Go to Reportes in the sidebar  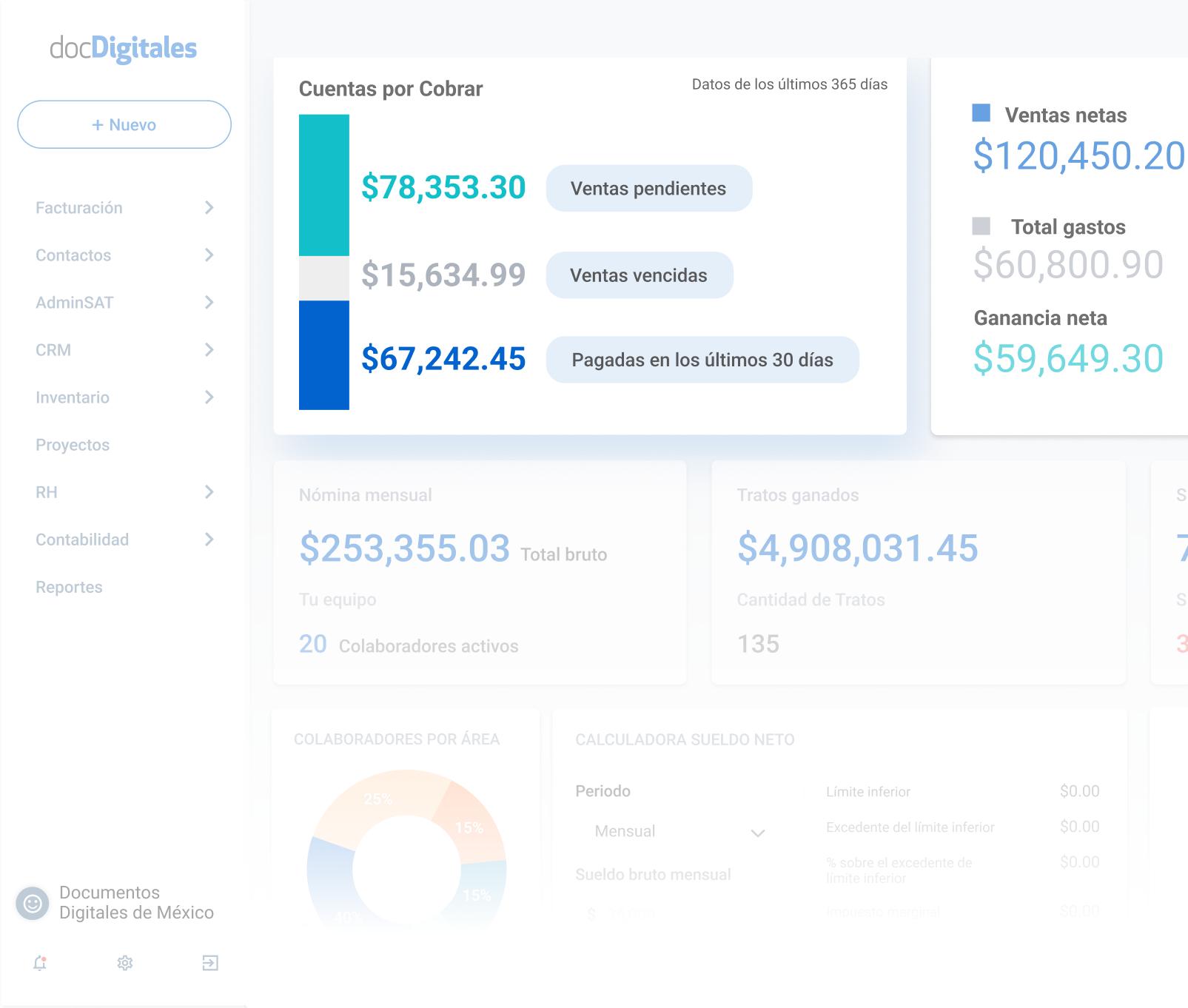point(69,587)
